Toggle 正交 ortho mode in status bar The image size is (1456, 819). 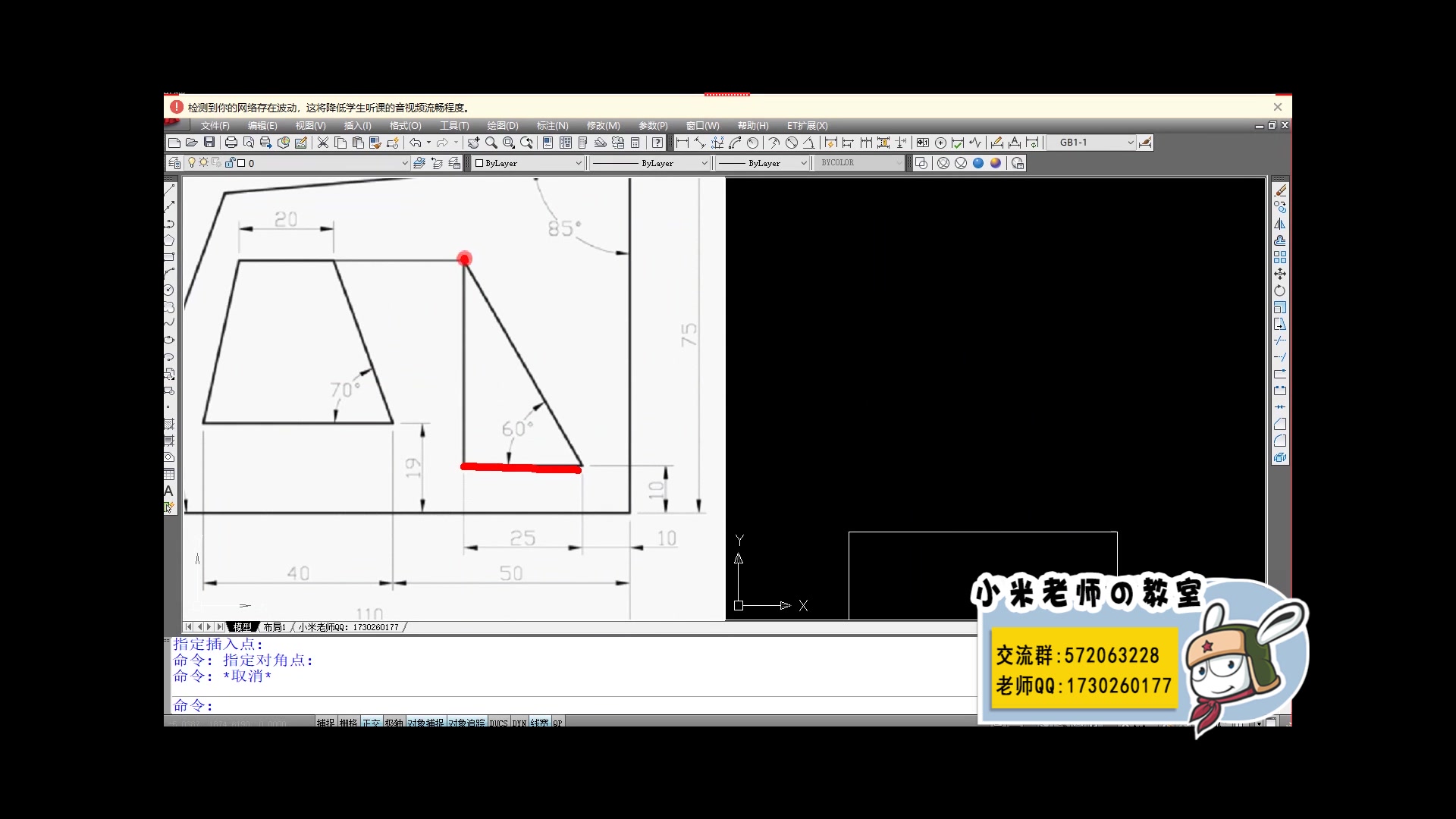(371, 723)
